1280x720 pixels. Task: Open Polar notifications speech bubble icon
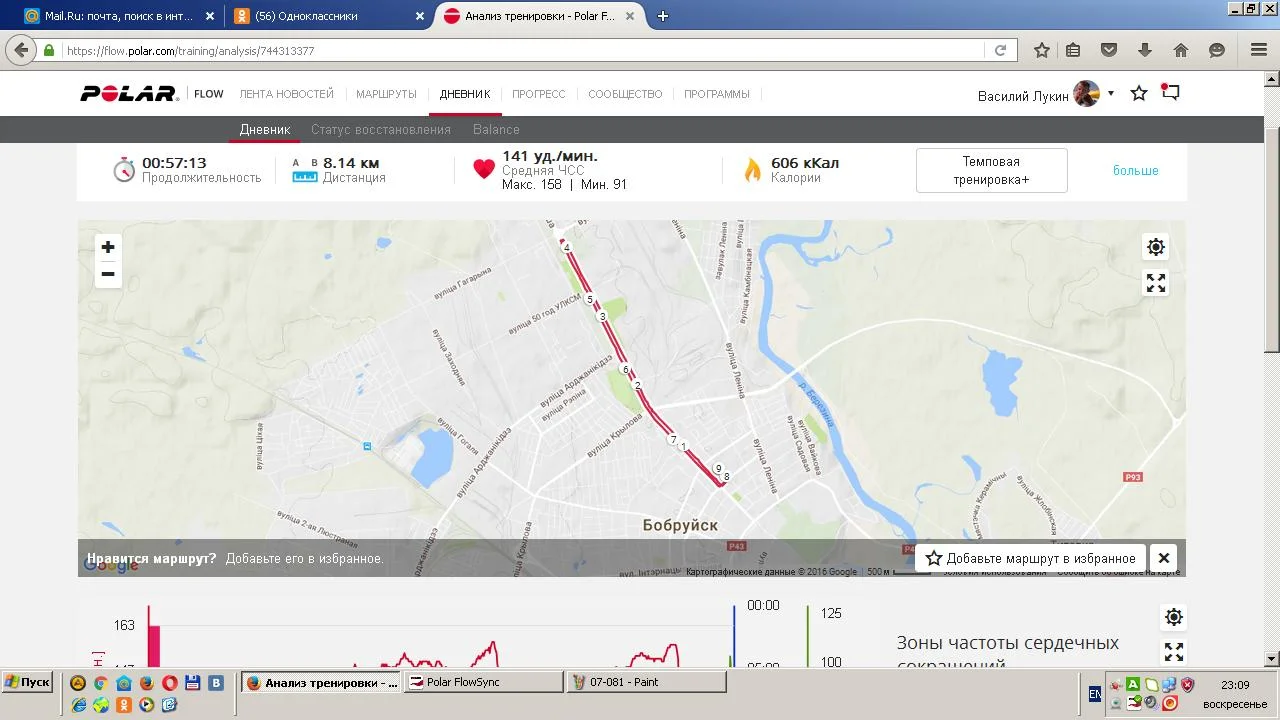(1170, 92)
